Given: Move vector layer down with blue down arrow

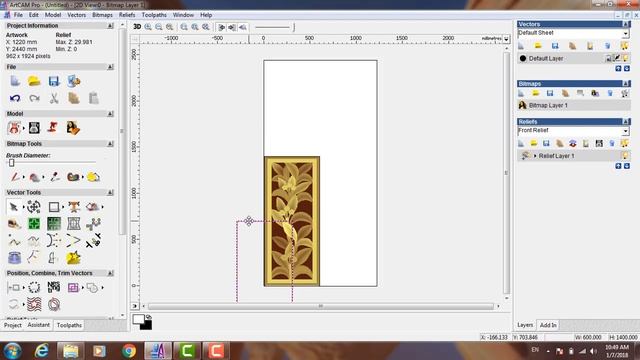Looking at the screenshot, I should [x=627, y=69].
